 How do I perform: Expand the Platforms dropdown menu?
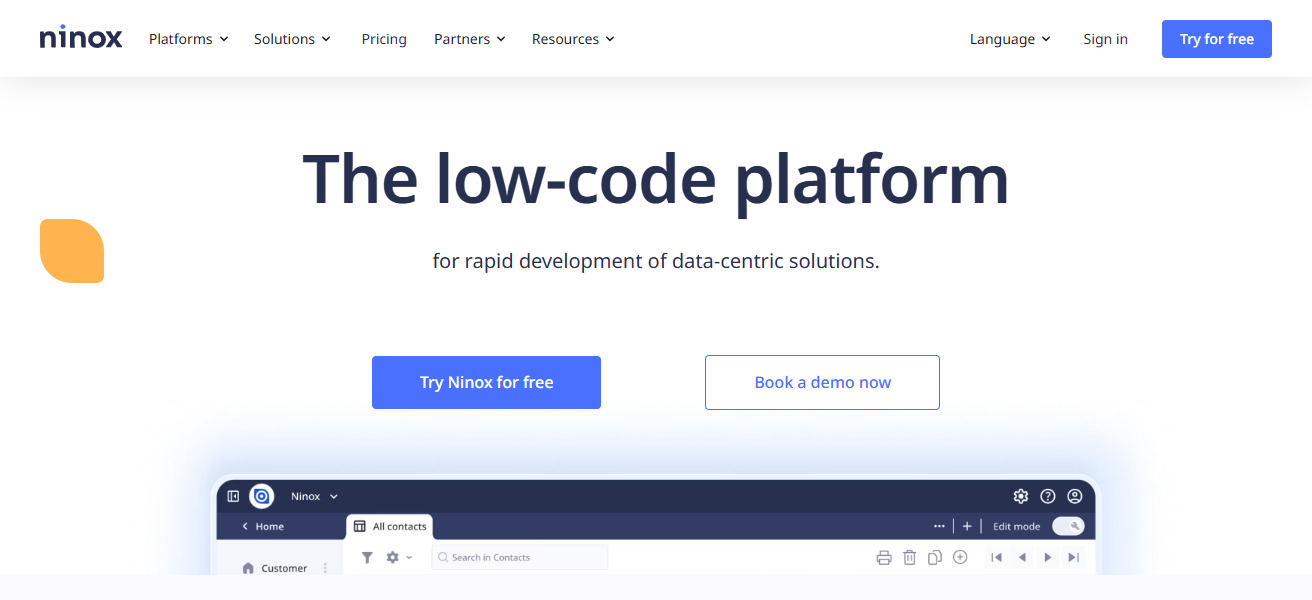tap(188, 39)
